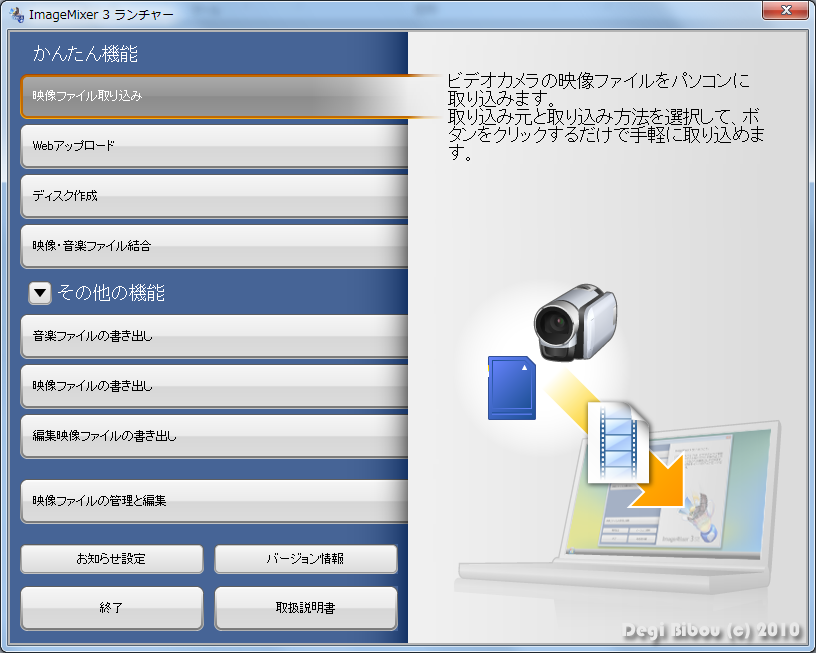Open 映像ファイルの管理と編集
The image size is (816, 653).
[x=214, y=501]
